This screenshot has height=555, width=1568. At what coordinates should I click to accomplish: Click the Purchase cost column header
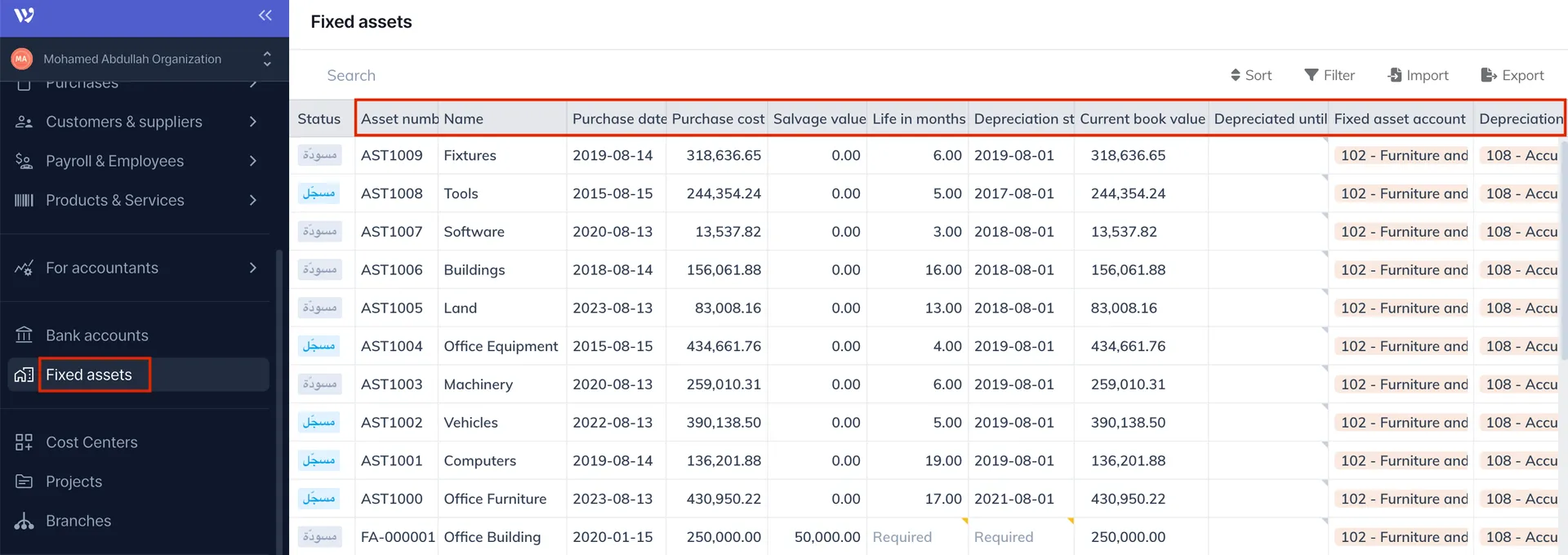717,118
